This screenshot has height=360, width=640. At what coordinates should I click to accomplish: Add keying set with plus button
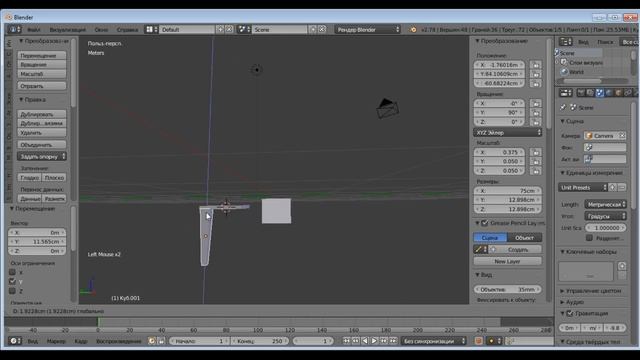coord(622,267)
